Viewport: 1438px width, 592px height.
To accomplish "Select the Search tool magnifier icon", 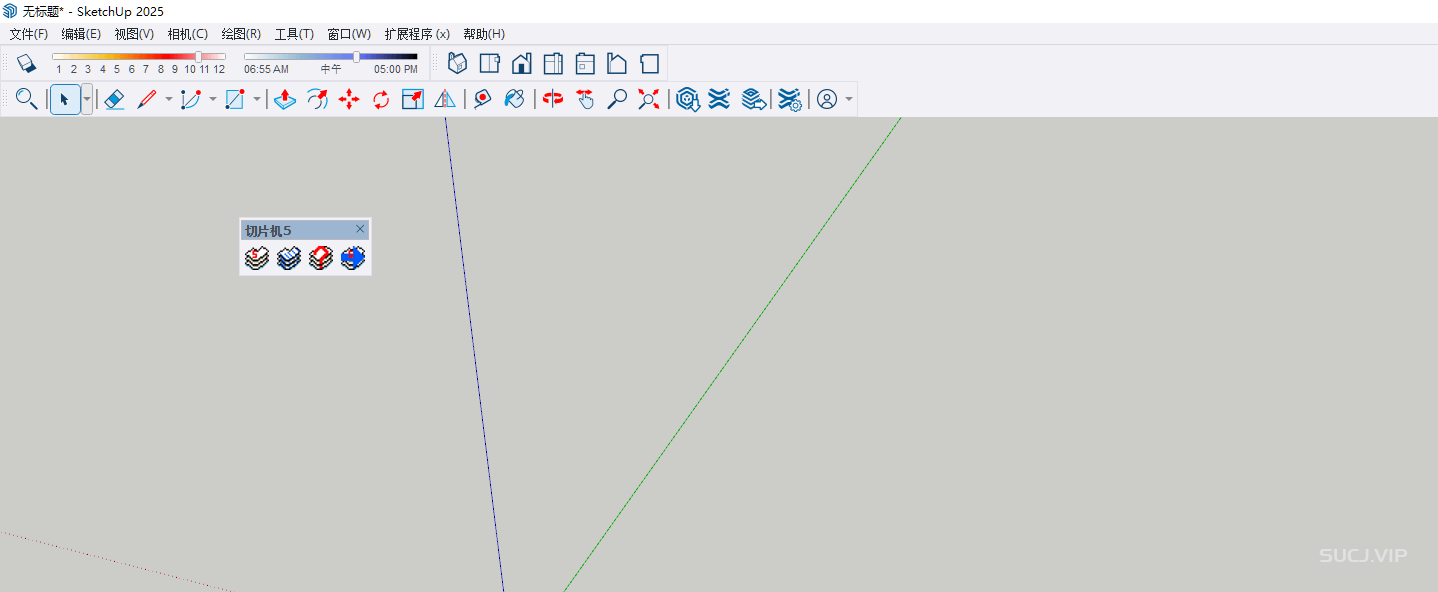I will [27, 99].
